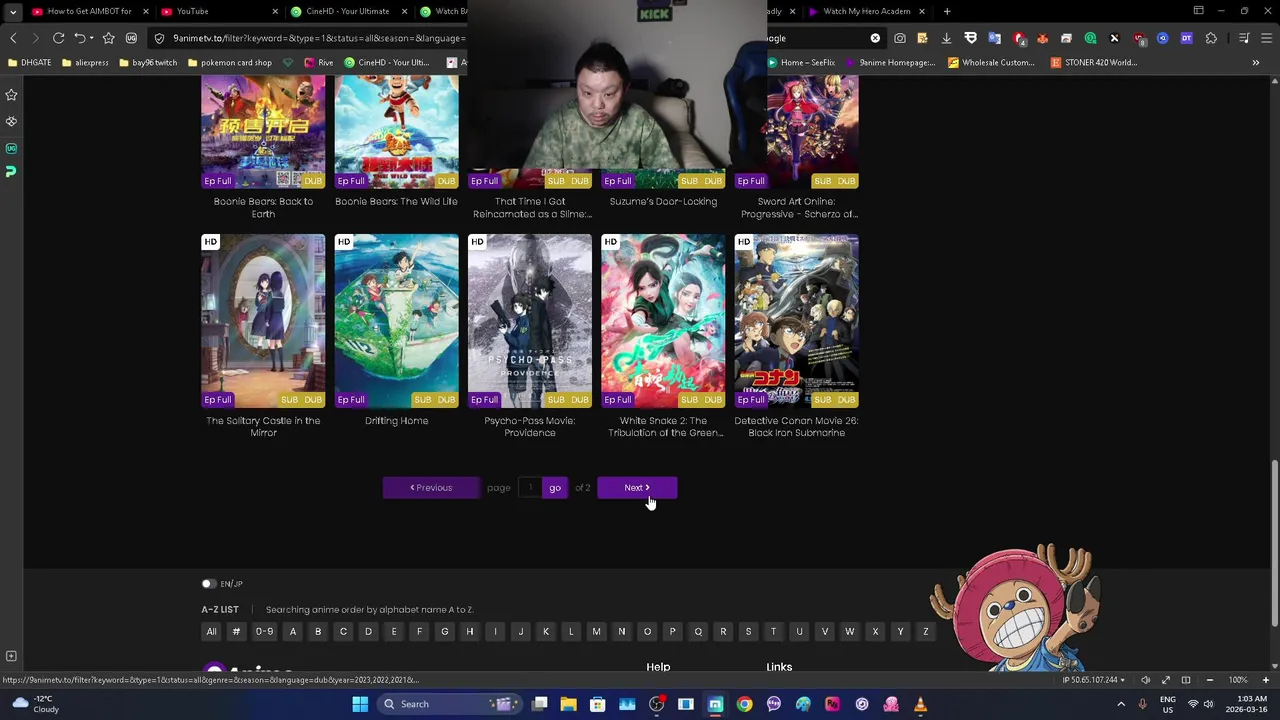Click the go button for page jump

(x=555, y=488)
